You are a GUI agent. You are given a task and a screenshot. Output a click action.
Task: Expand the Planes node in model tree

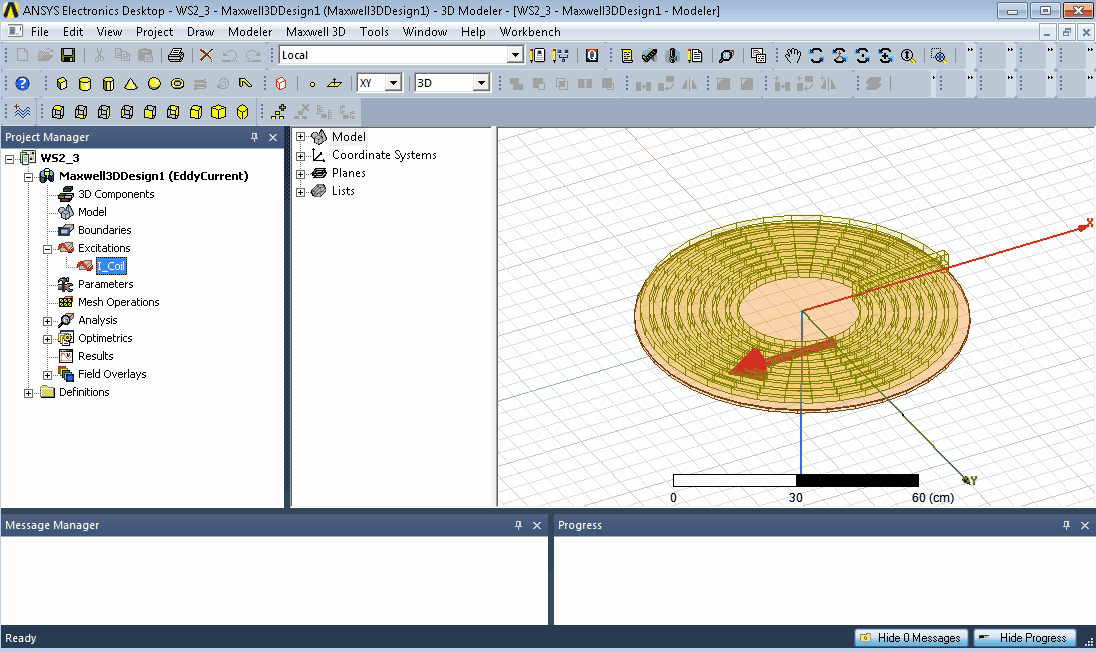[301, 174]
